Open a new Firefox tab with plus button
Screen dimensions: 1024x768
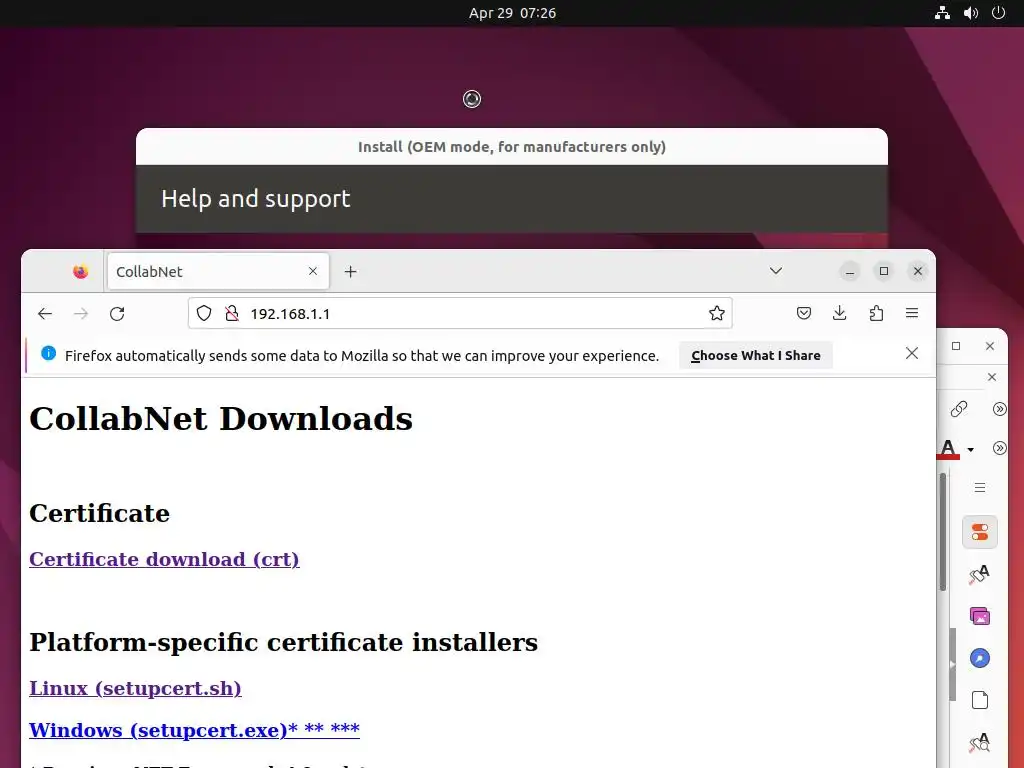click(x=351, y=272)
